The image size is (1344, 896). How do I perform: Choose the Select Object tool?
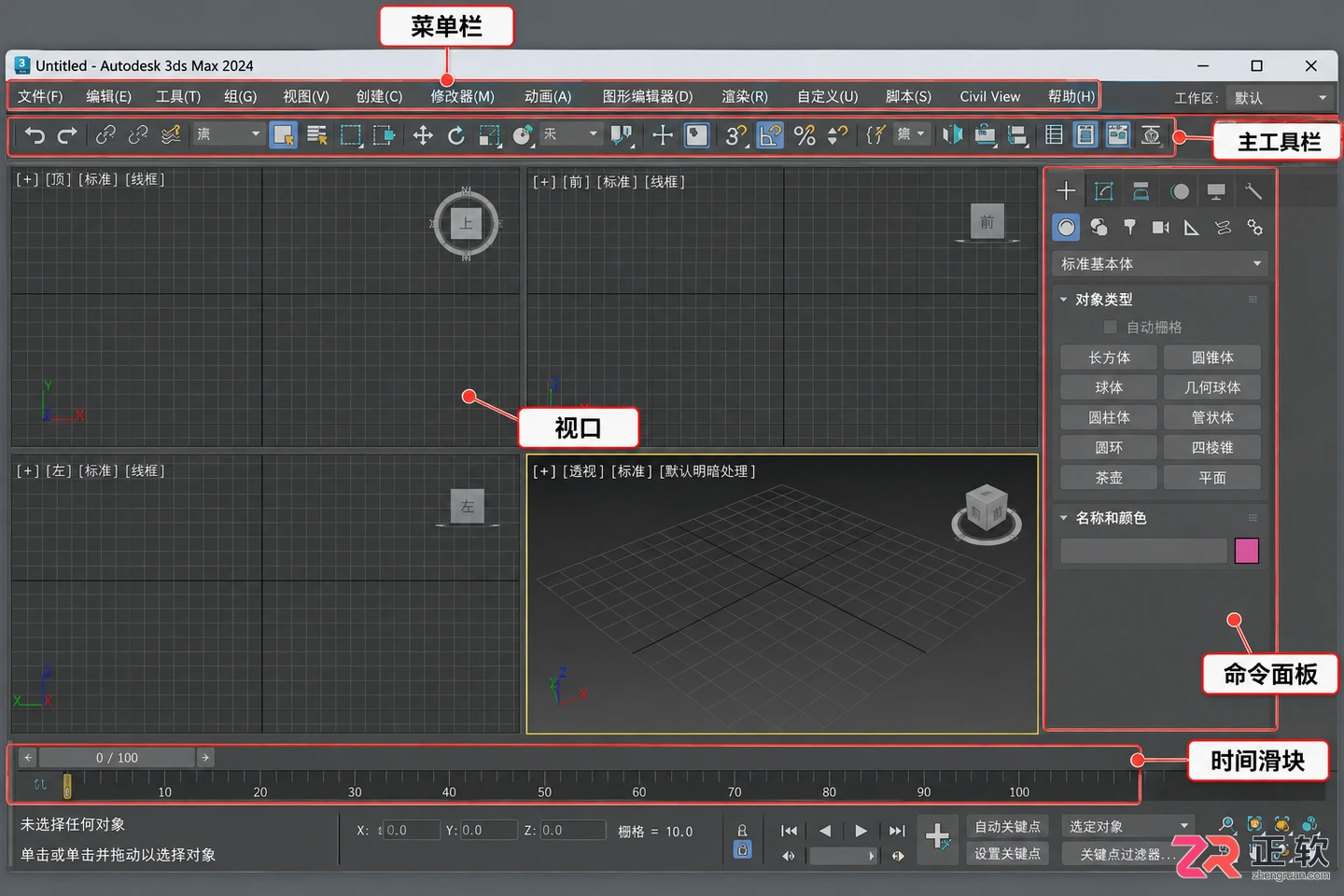click(x=284, y=135)
